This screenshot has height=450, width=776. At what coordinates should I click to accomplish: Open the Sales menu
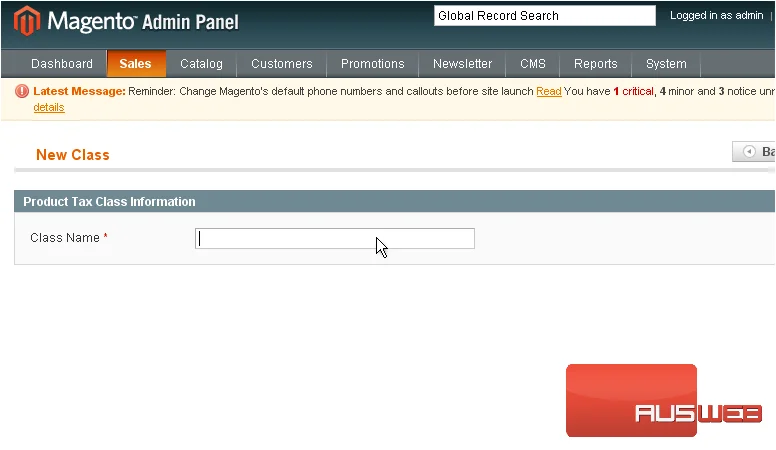(136, 64)
